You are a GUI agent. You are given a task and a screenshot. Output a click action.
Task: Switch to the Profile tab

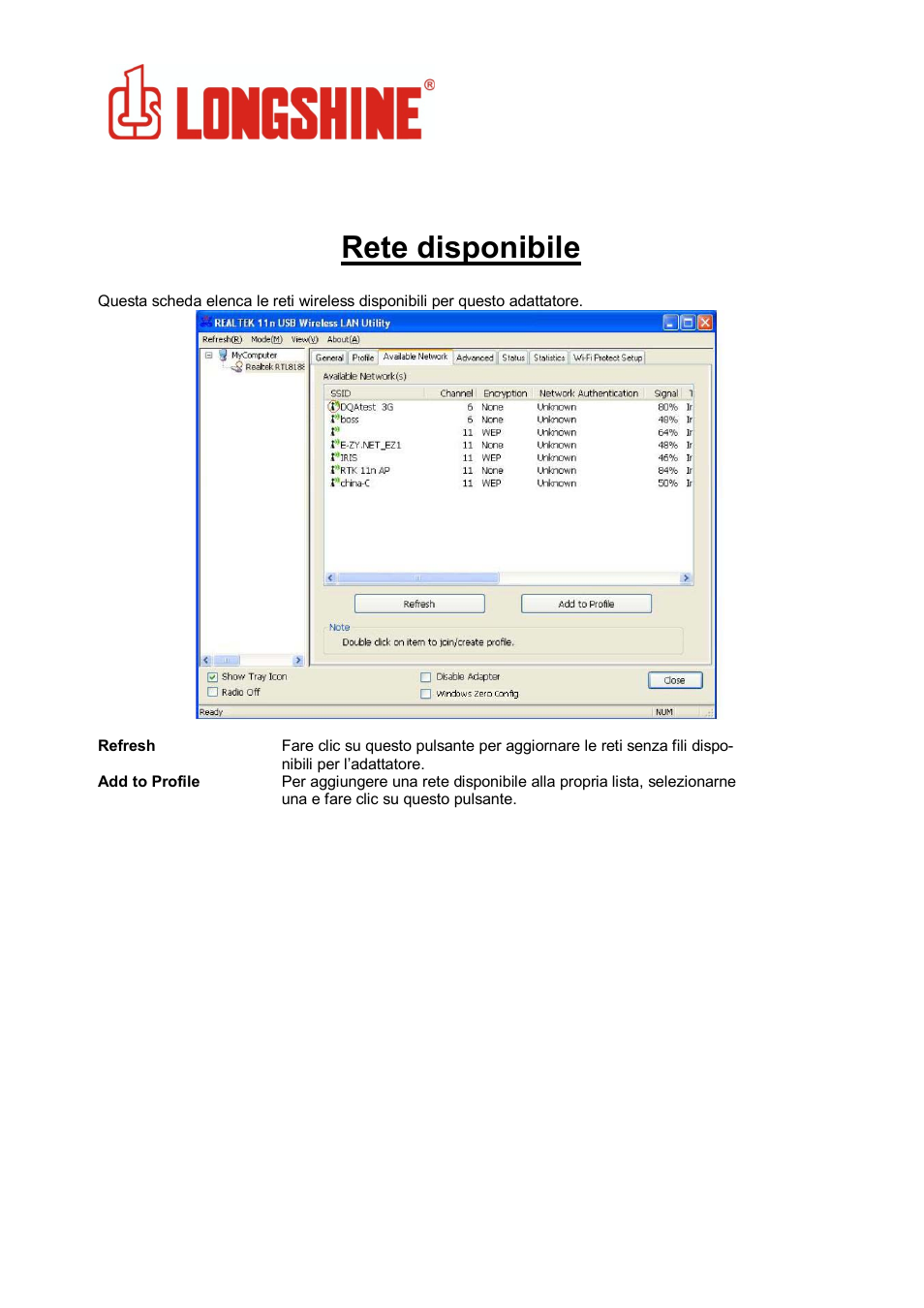pyautogui.click(x=363, y=358)
